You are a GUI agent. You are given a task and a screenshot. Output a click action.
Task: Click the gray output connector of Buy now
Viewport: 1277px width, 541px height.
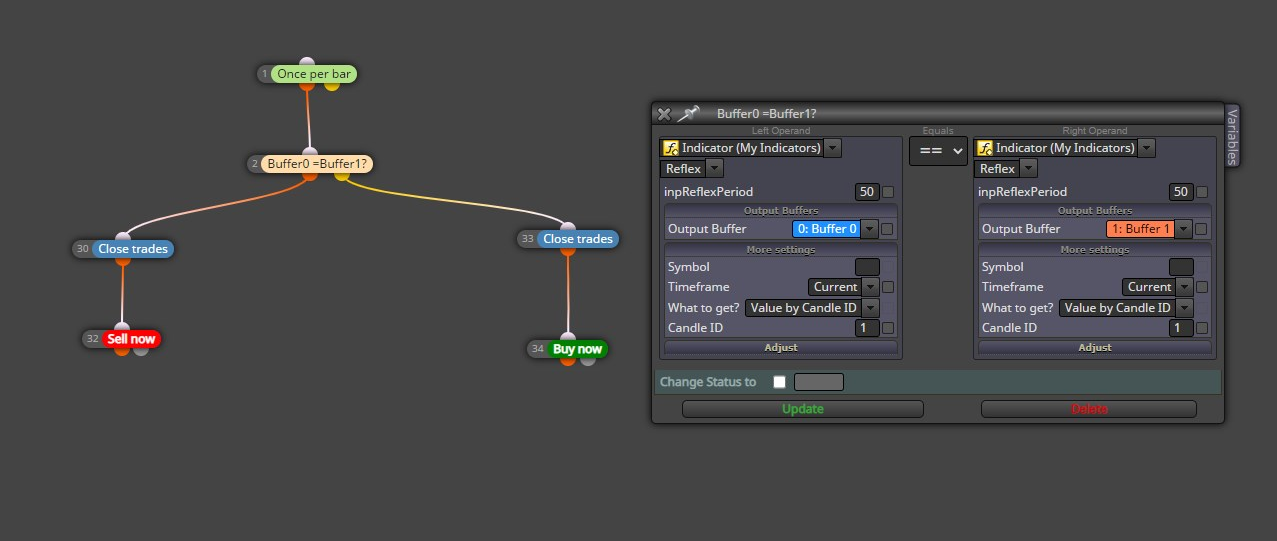[587, 360]
